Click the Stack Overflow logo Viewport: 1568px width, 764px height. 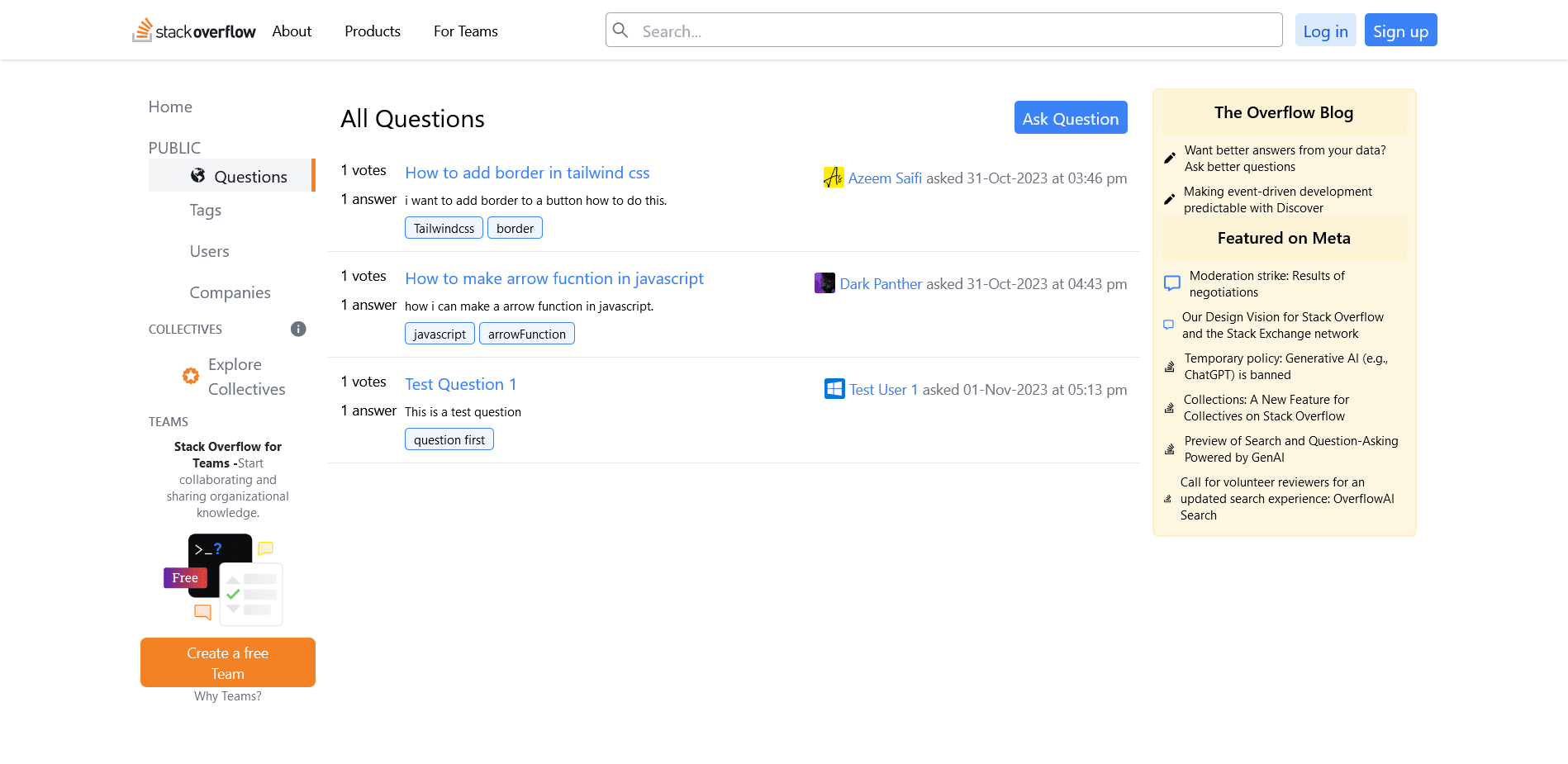pyautogui.click(x=194, y=30)
